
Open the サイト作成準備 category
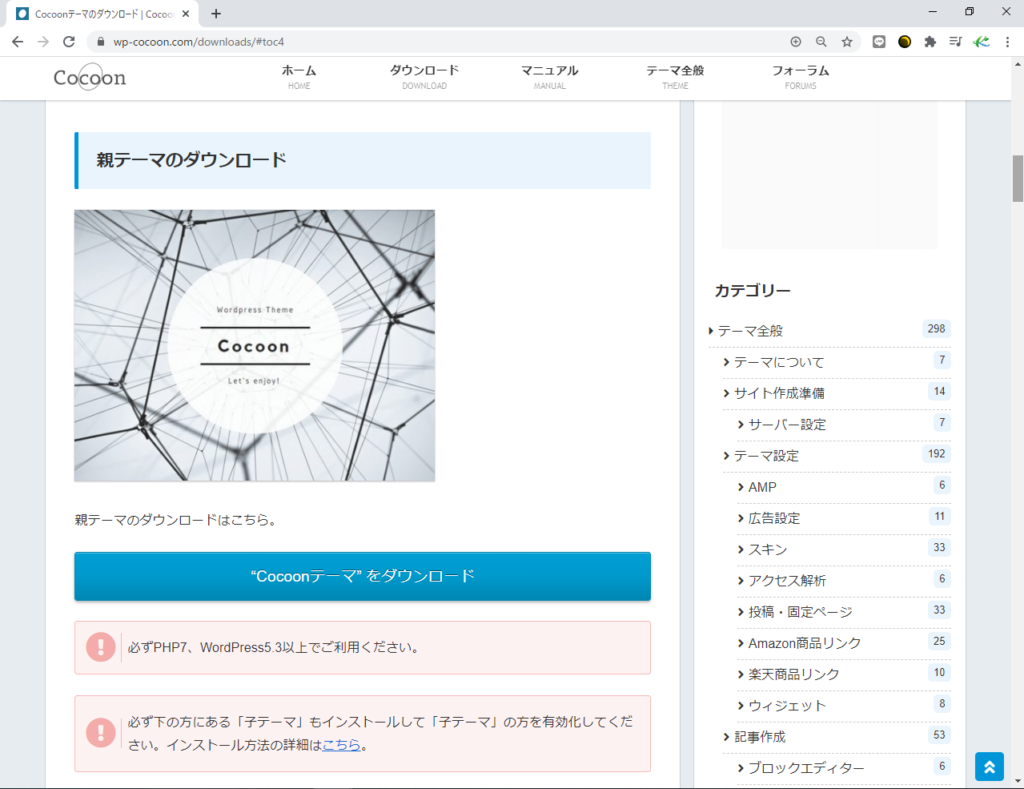point(779,393)
